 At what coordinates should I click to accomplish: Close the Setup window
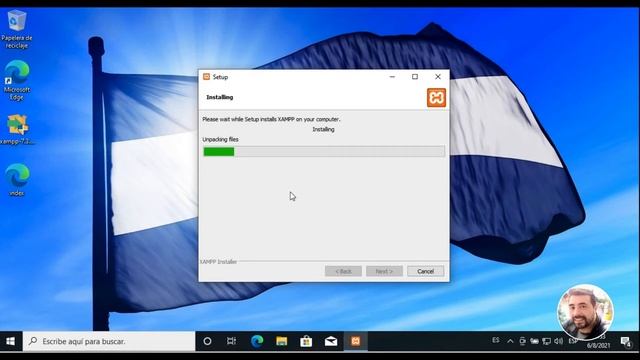(438, 77)
